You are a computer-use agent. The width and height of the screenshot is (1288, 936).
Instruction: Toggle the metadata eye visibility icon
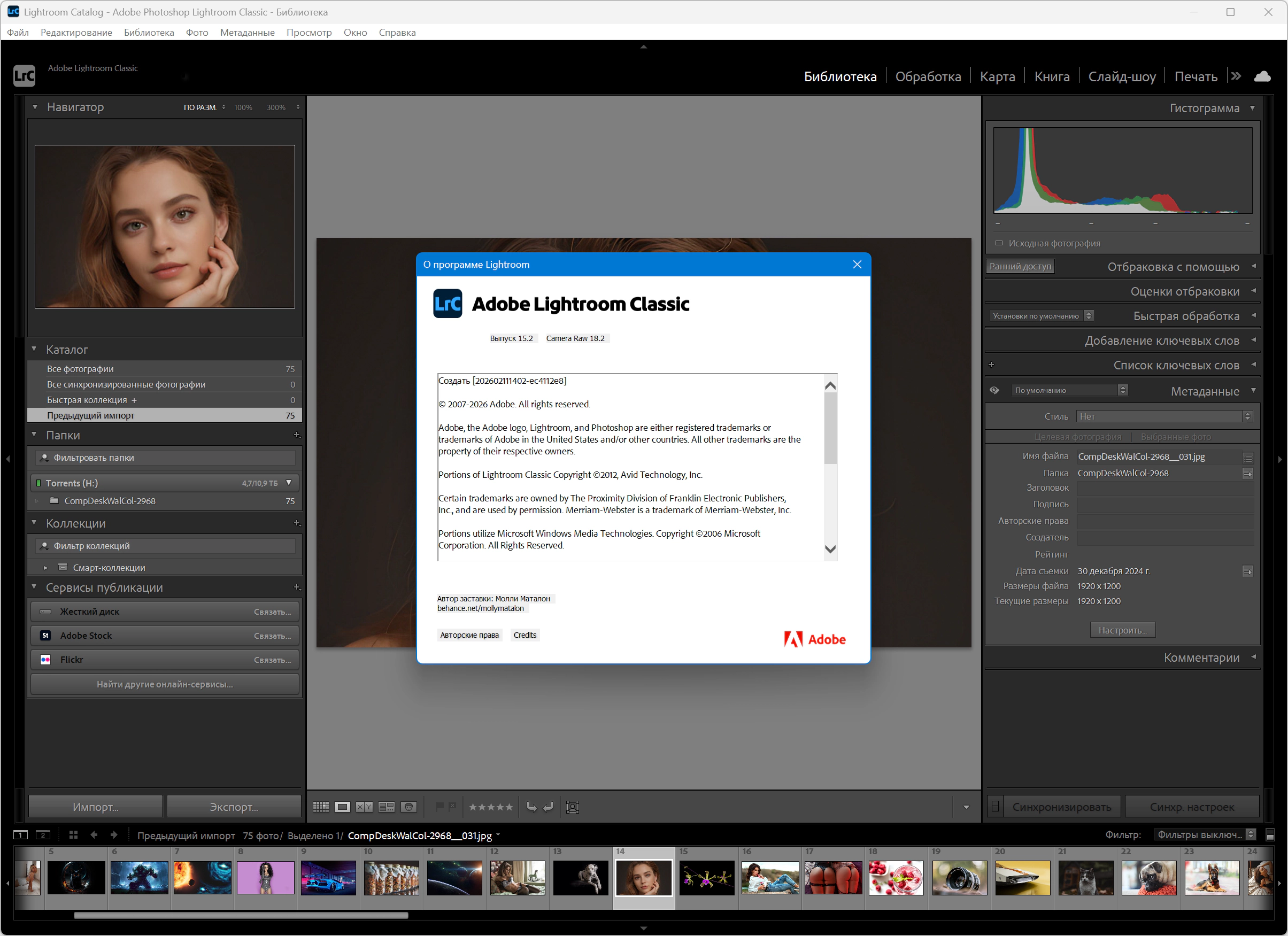(994, 390)
